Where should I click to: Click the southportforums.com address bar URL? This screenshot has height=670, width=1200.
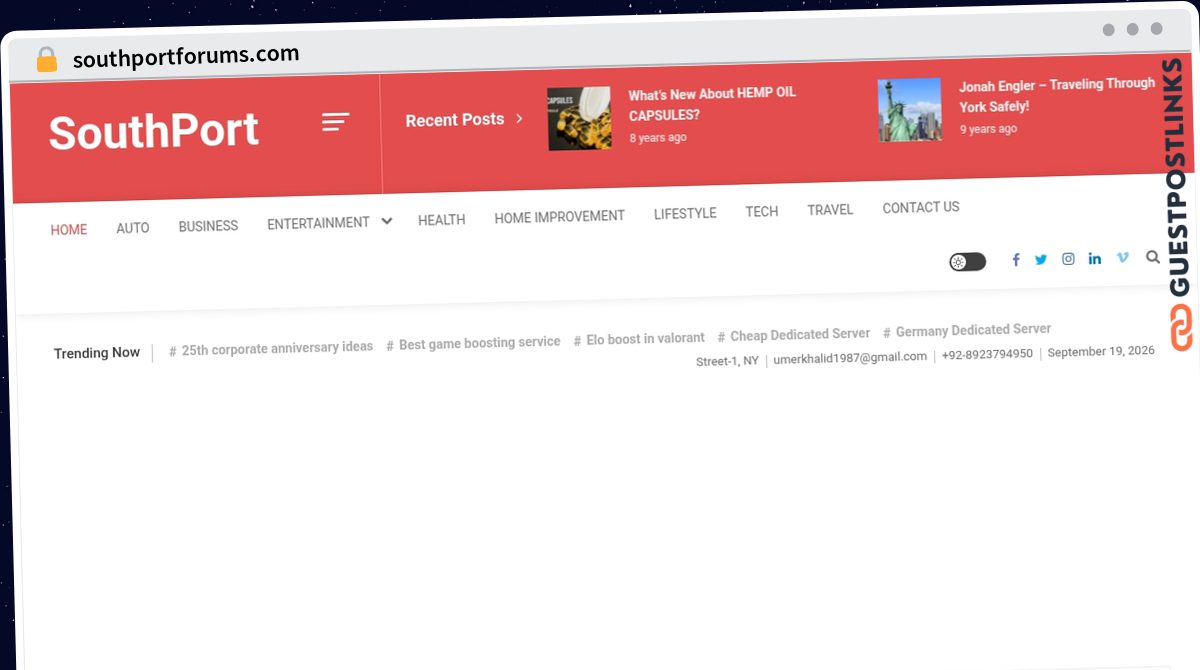[x=186, y=56]
